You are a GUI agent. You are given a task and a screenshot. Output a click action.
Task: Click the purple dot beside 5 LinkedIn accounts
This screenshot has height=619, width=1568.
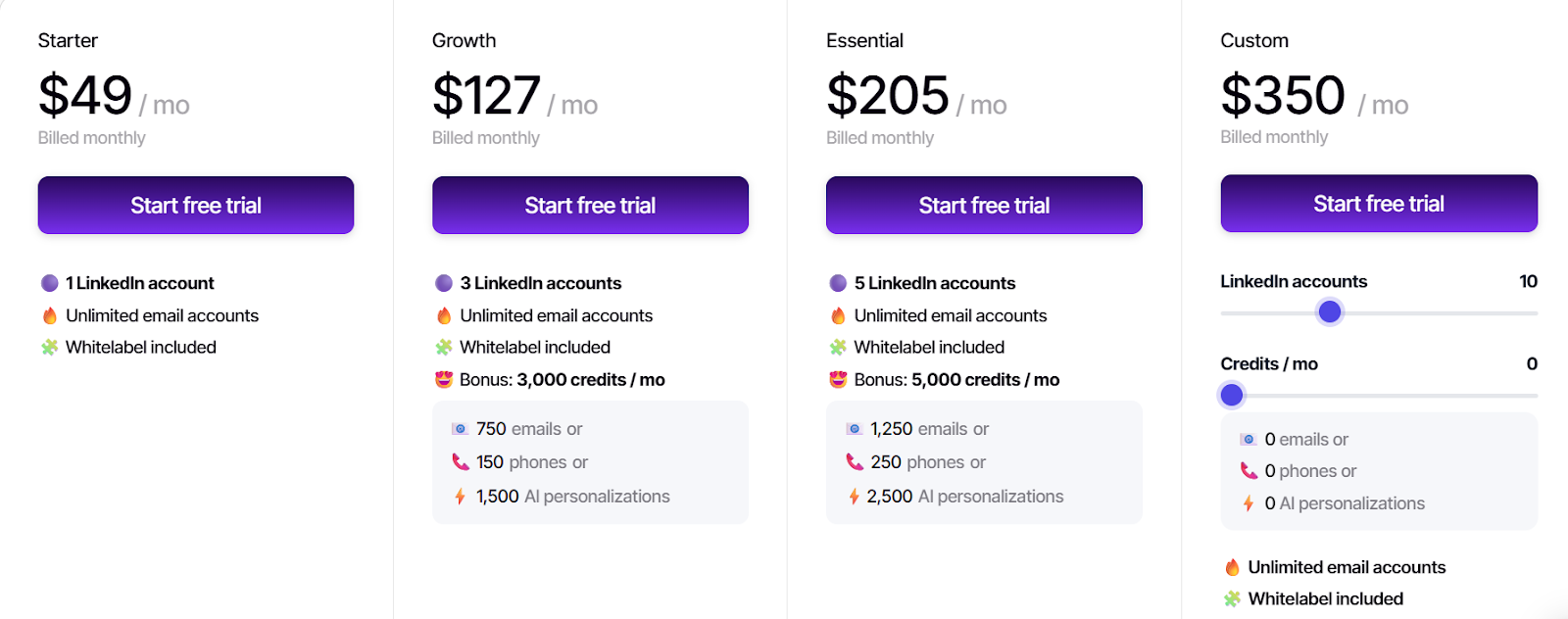pos(837,282)
